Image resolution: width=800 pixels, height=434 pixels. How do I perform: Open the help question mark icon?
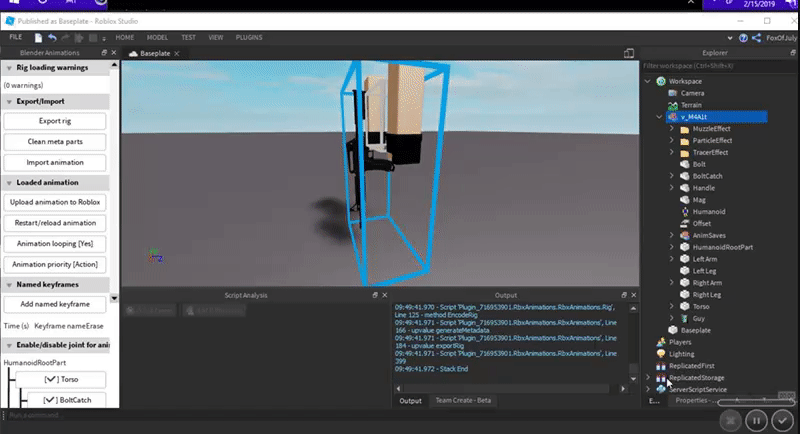pyautogui.click(x=743, y=38)
